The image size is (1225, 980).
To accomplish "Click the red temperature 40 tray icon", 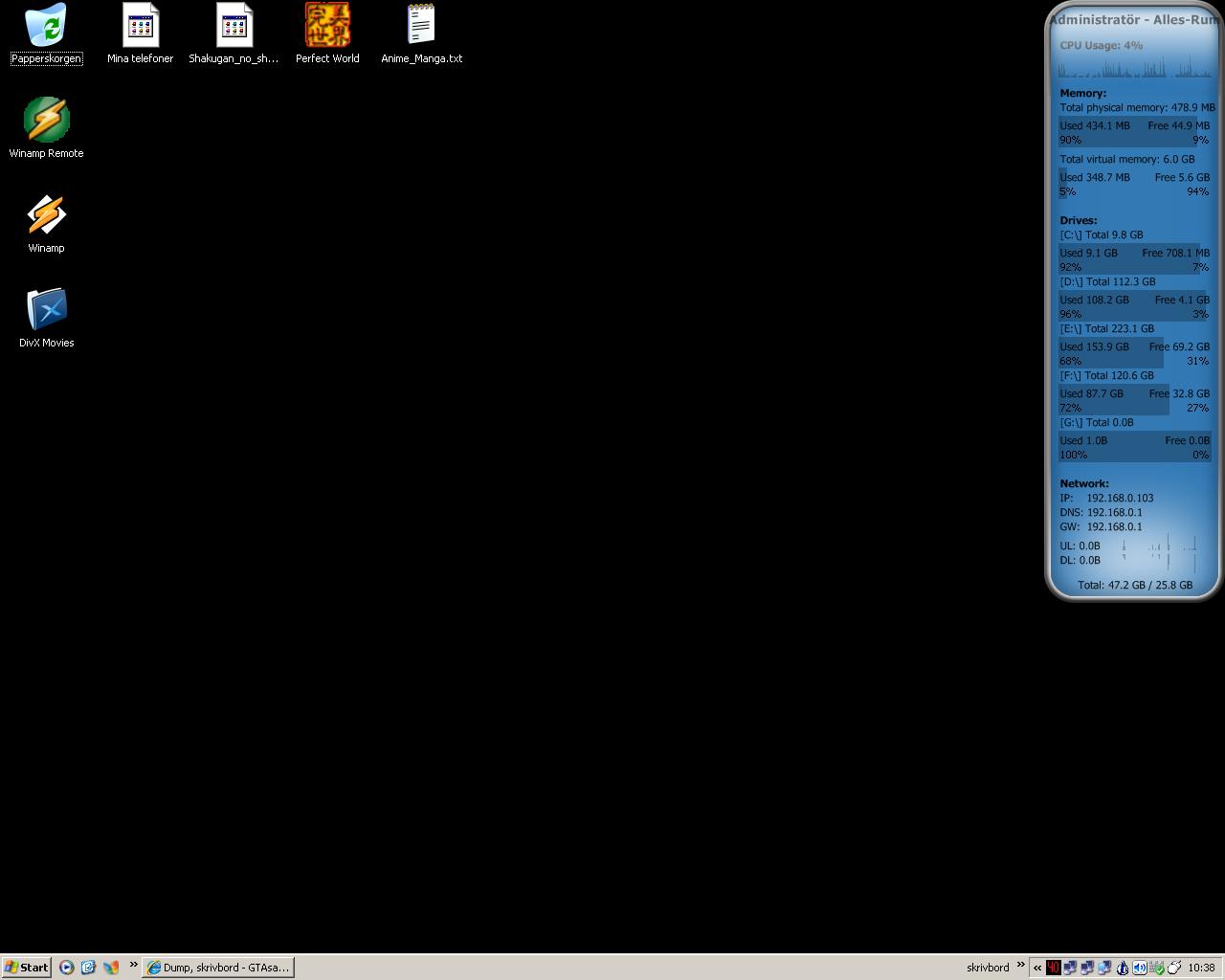I will [x=1054, y=968].
